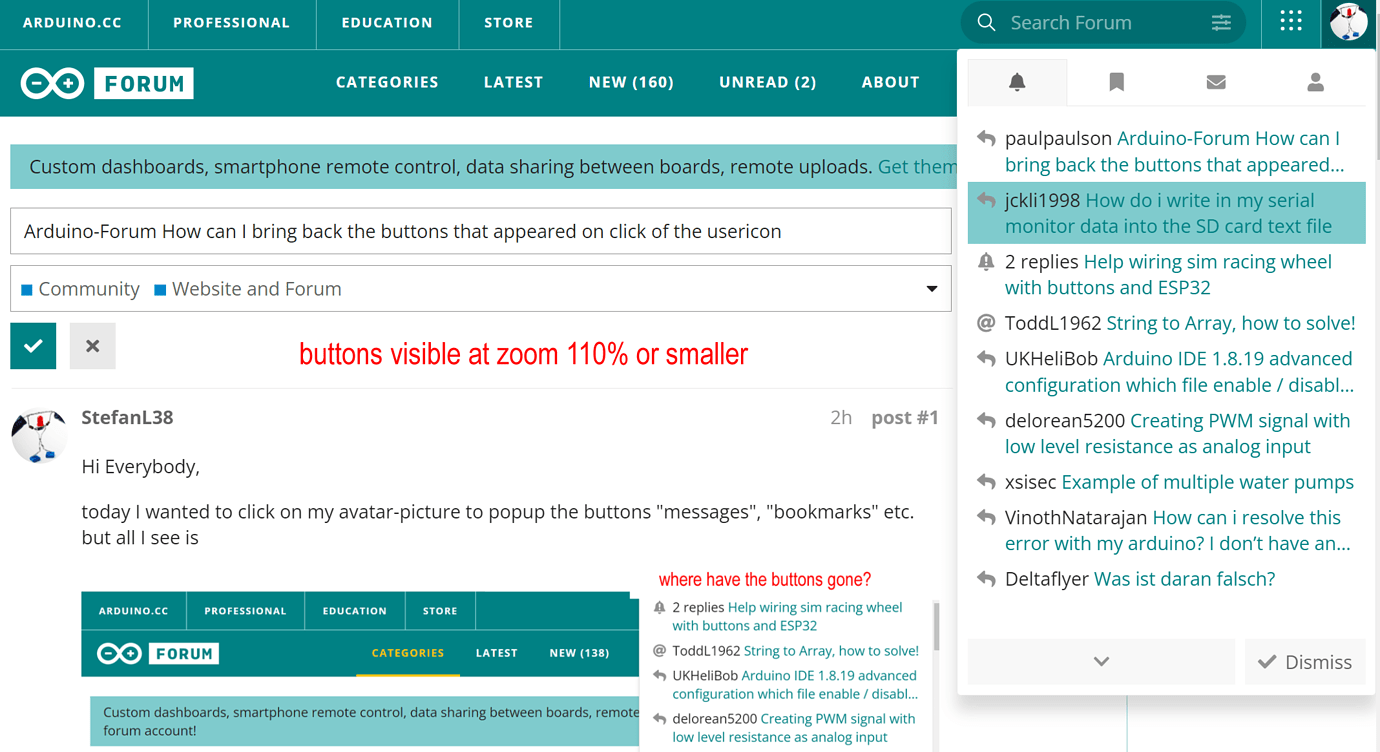Viewport: 1380px width, 752px height.
Task: Open the Community category dropdown
Action: (932, 288)
